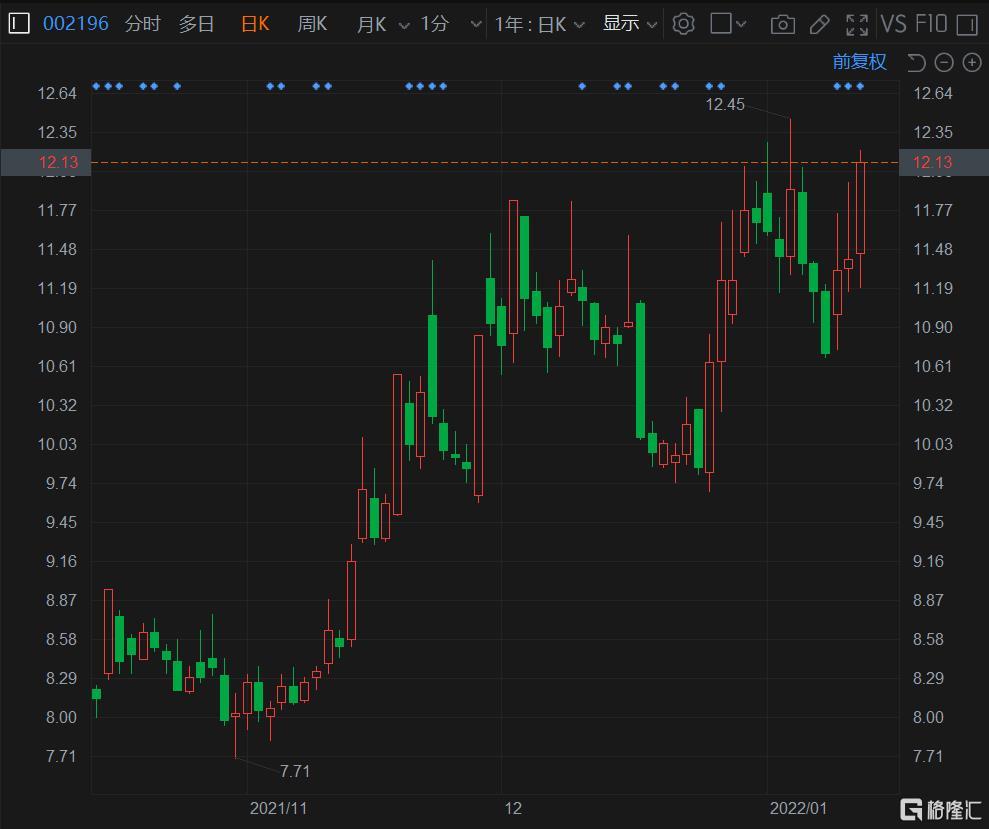
Task: Click the 12 month axis label
Action: coord(513,808)
